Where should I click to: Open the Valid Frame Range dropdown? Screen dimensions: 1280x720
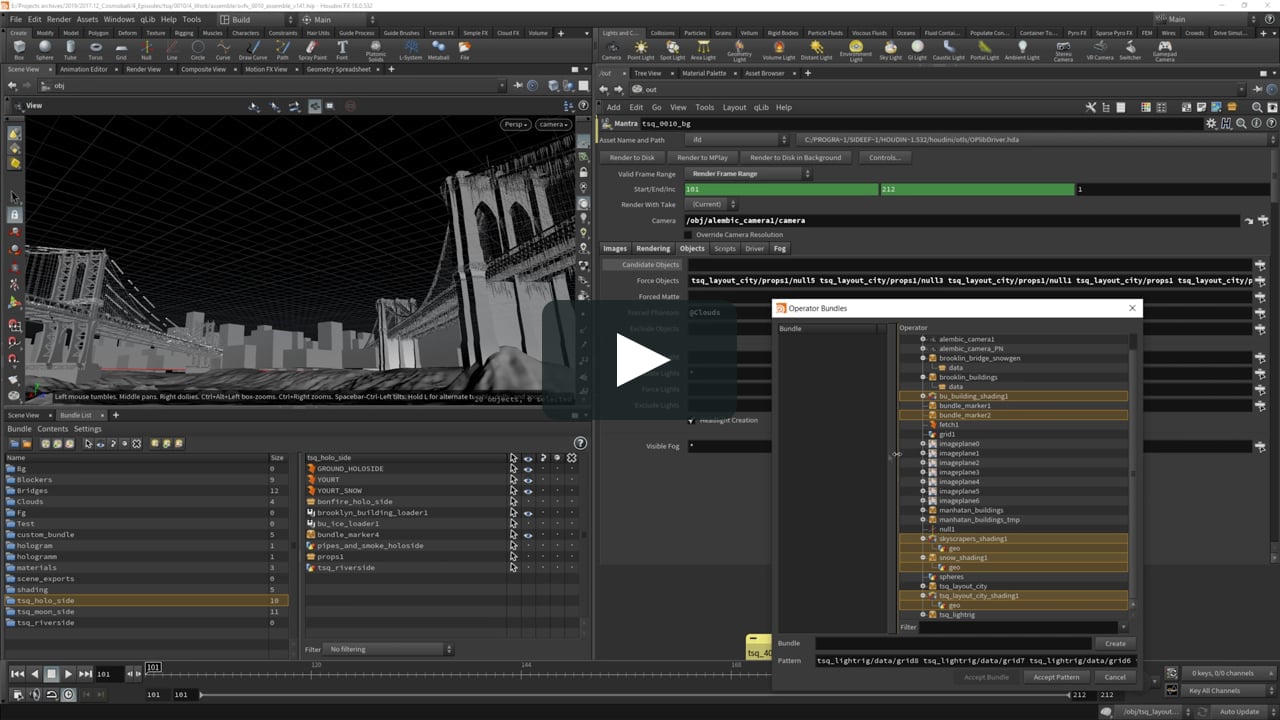(x=747, y=174)
